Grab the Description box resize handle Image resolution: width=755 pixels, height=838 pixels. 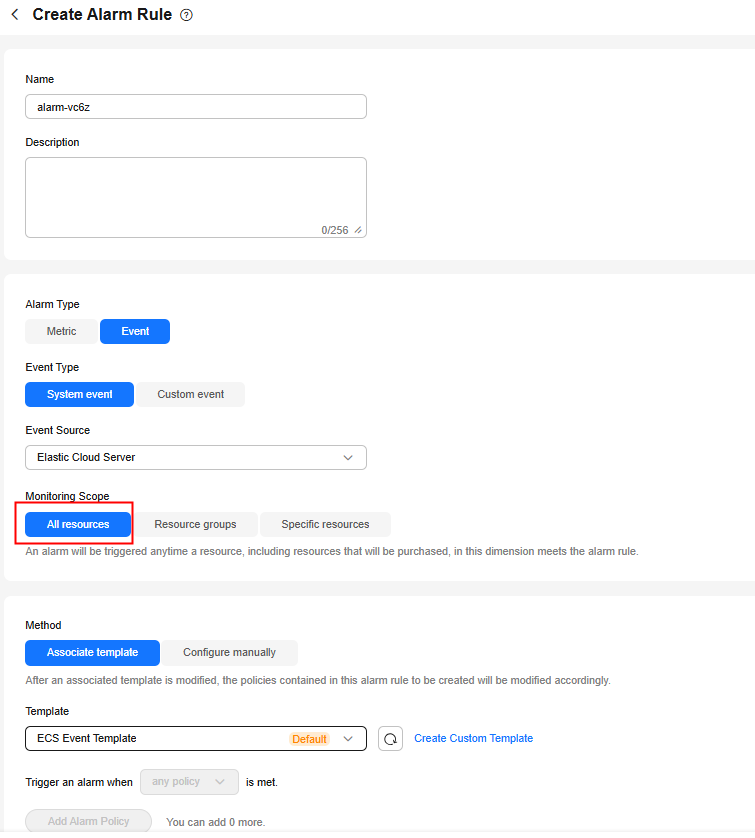359,231
